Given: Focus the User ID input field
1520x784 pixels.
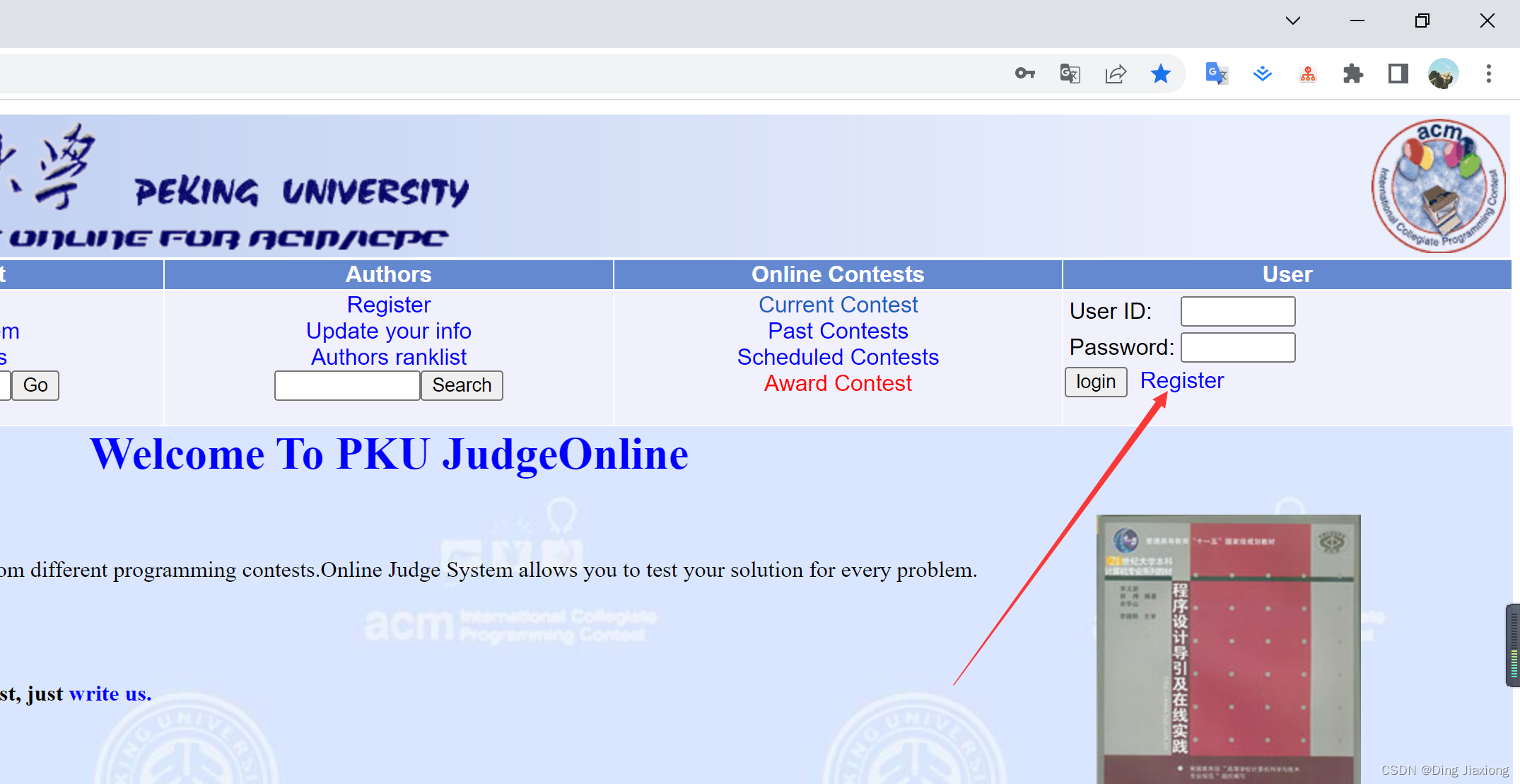Looking at the screenshot, I should (1238, 311).
